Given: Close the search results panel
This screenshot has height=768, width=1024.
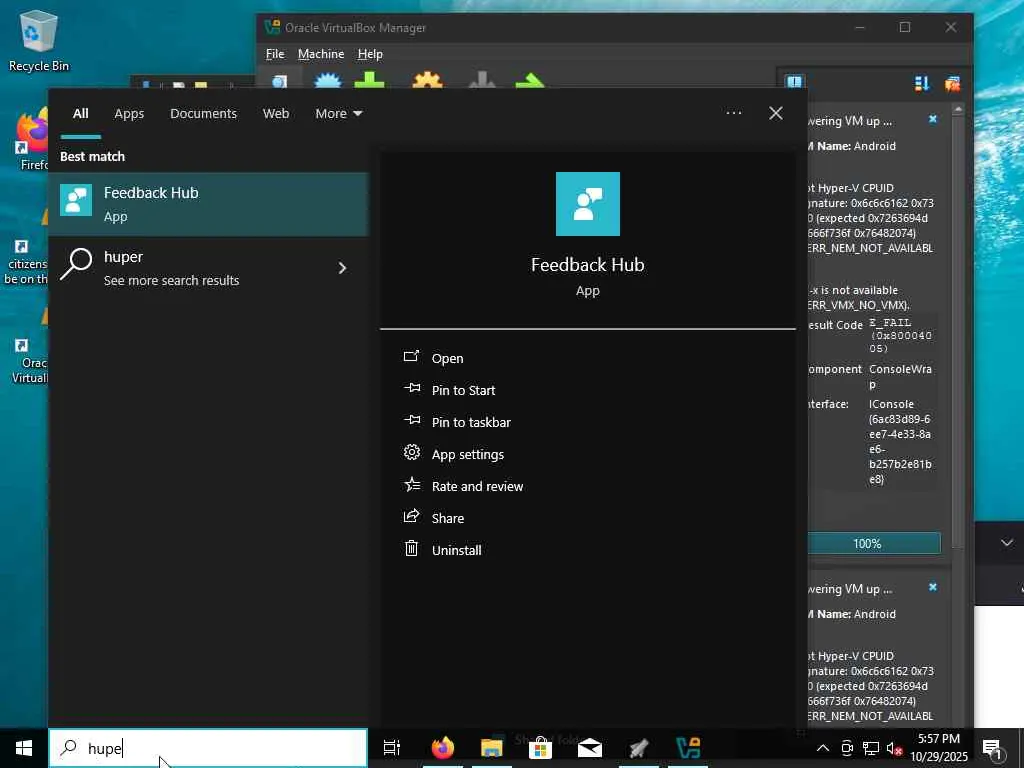Looking at the screenshot, I should coord(776,113).
